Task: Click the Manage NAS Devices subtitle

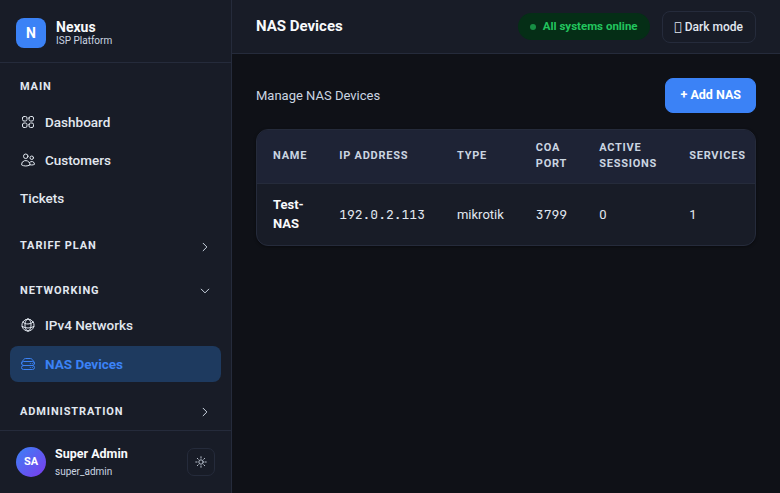Action: click(318, 96)
